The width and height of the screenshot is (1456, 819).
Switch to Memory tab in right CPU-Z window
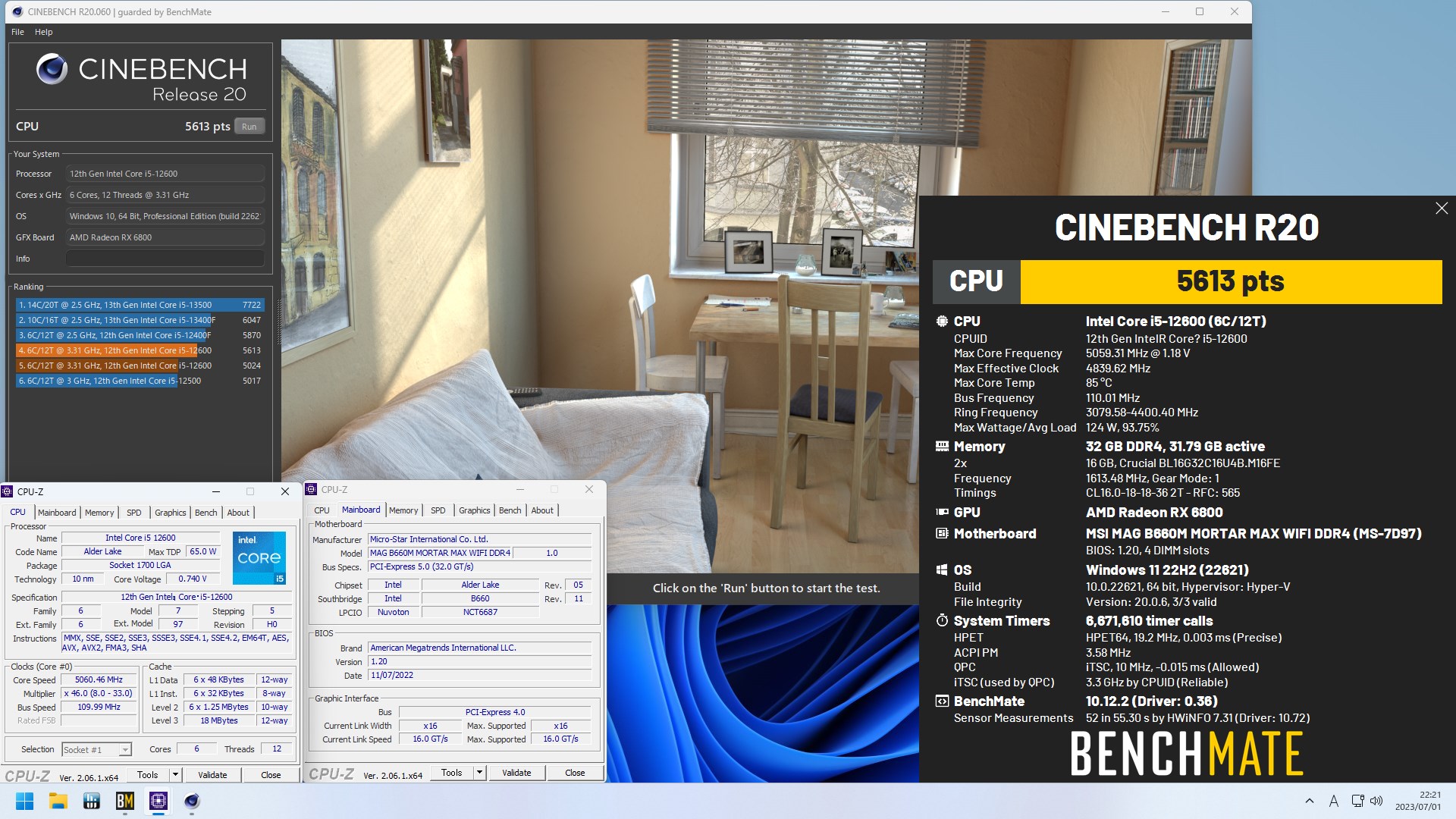click(403, 510)
